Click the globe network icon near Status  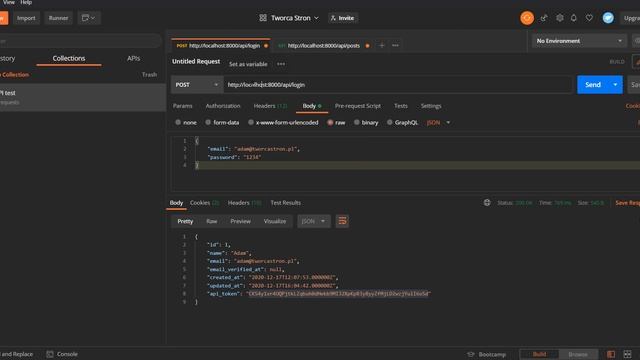[487, 202]
